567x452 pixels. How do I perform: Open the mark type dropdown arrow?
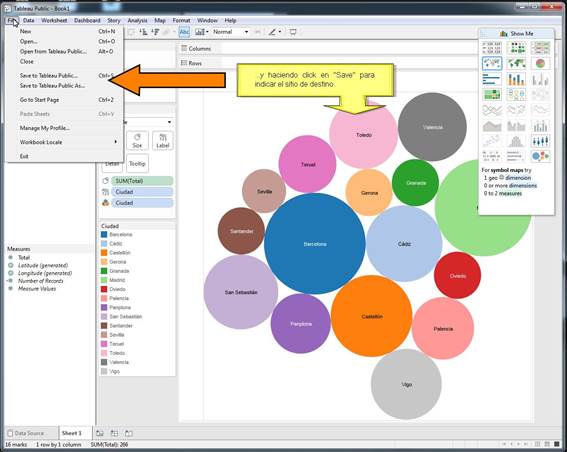click(169, 122)
